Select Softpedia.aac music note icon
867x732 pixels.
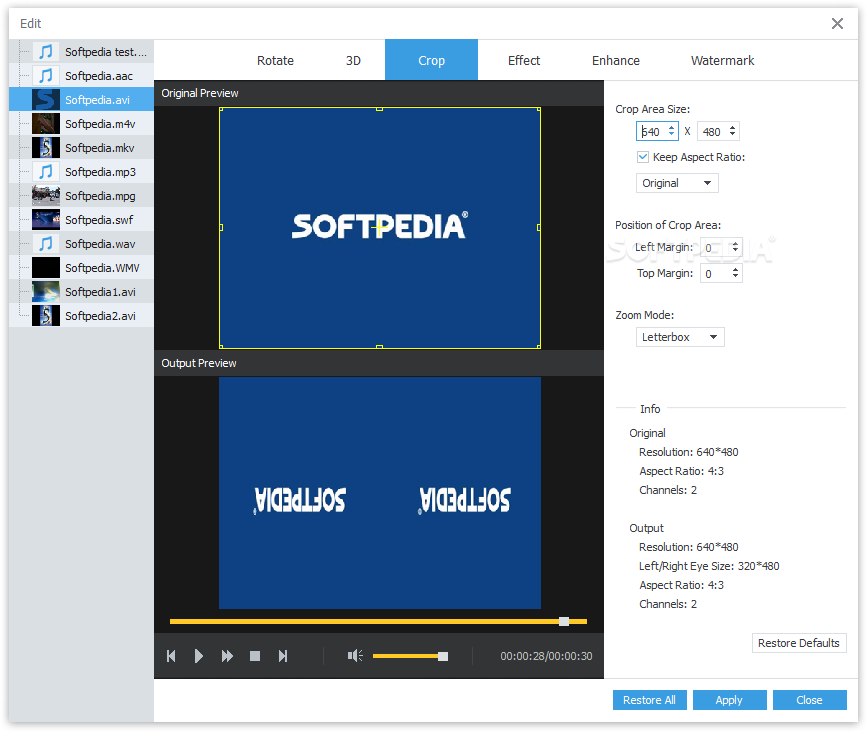[x=46, y=76]
